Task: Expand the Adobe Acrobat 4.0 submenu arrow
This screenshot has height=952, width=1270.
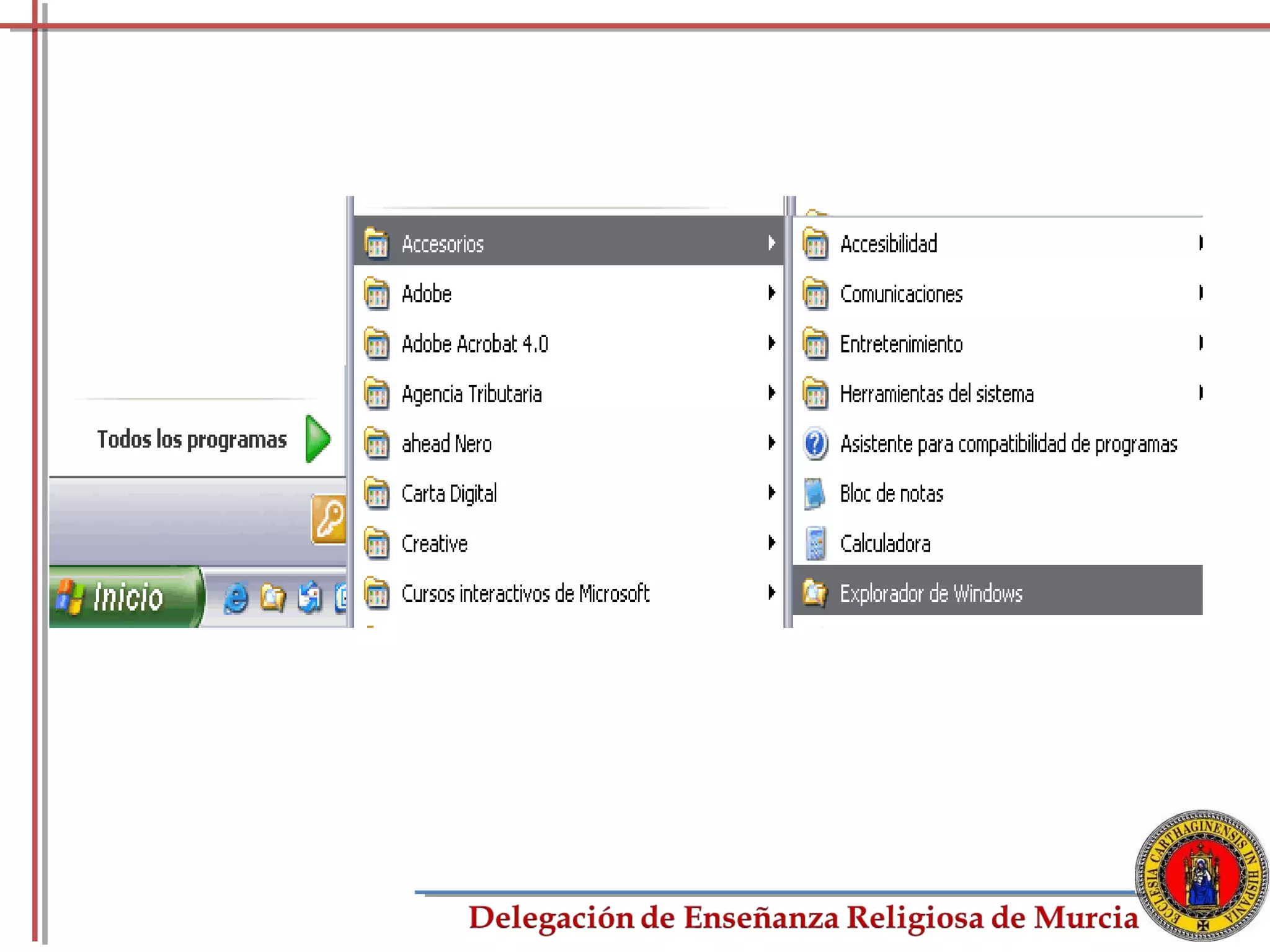Action: tap(771, 343)
